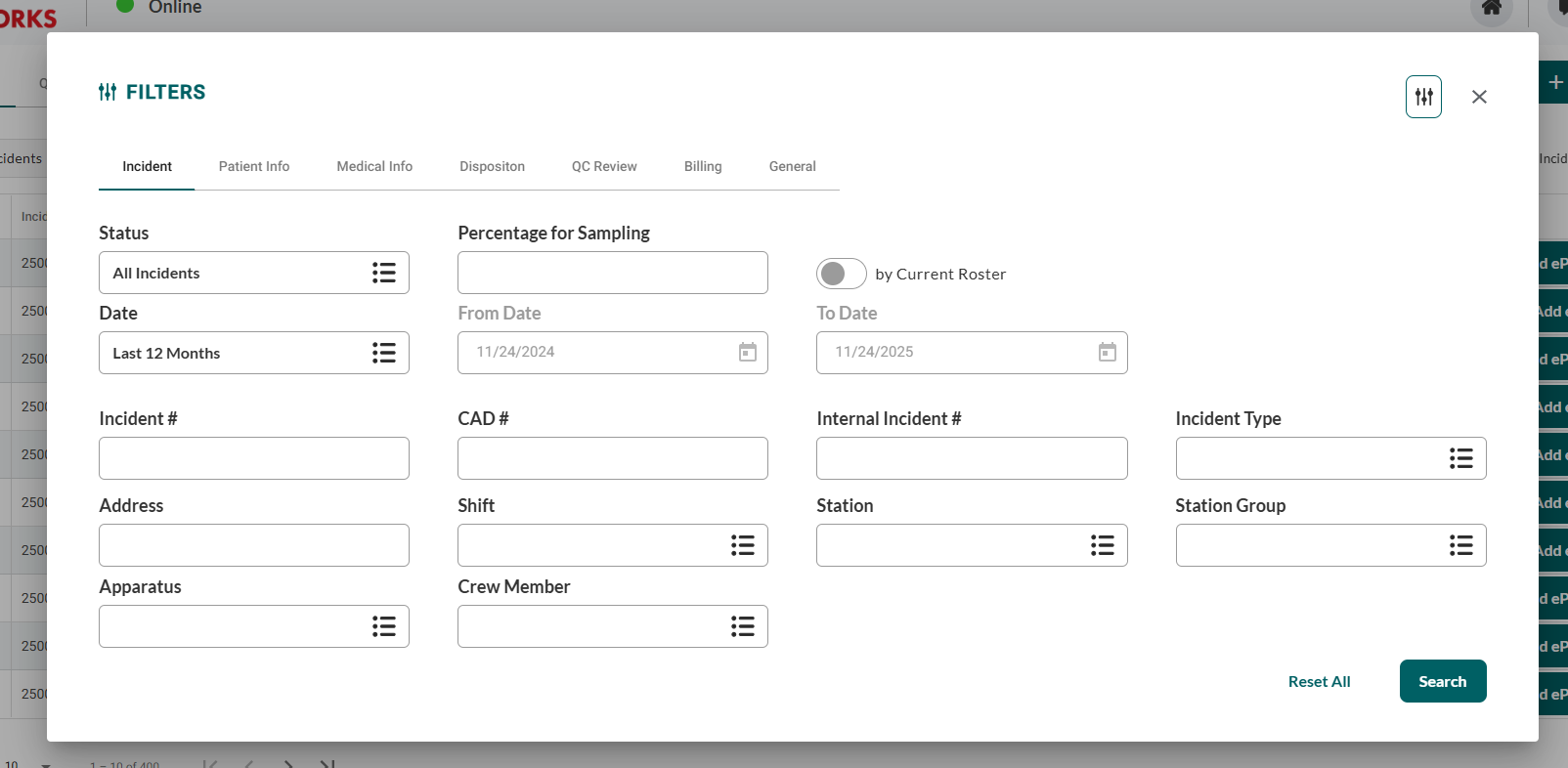Click the filter sliders icon button top right

coord(1423,97)
